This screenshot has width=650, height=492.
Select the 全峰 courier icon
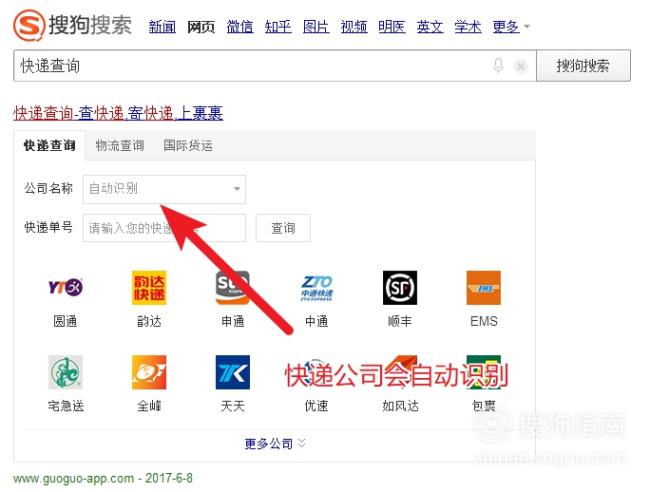click(149, 372)
